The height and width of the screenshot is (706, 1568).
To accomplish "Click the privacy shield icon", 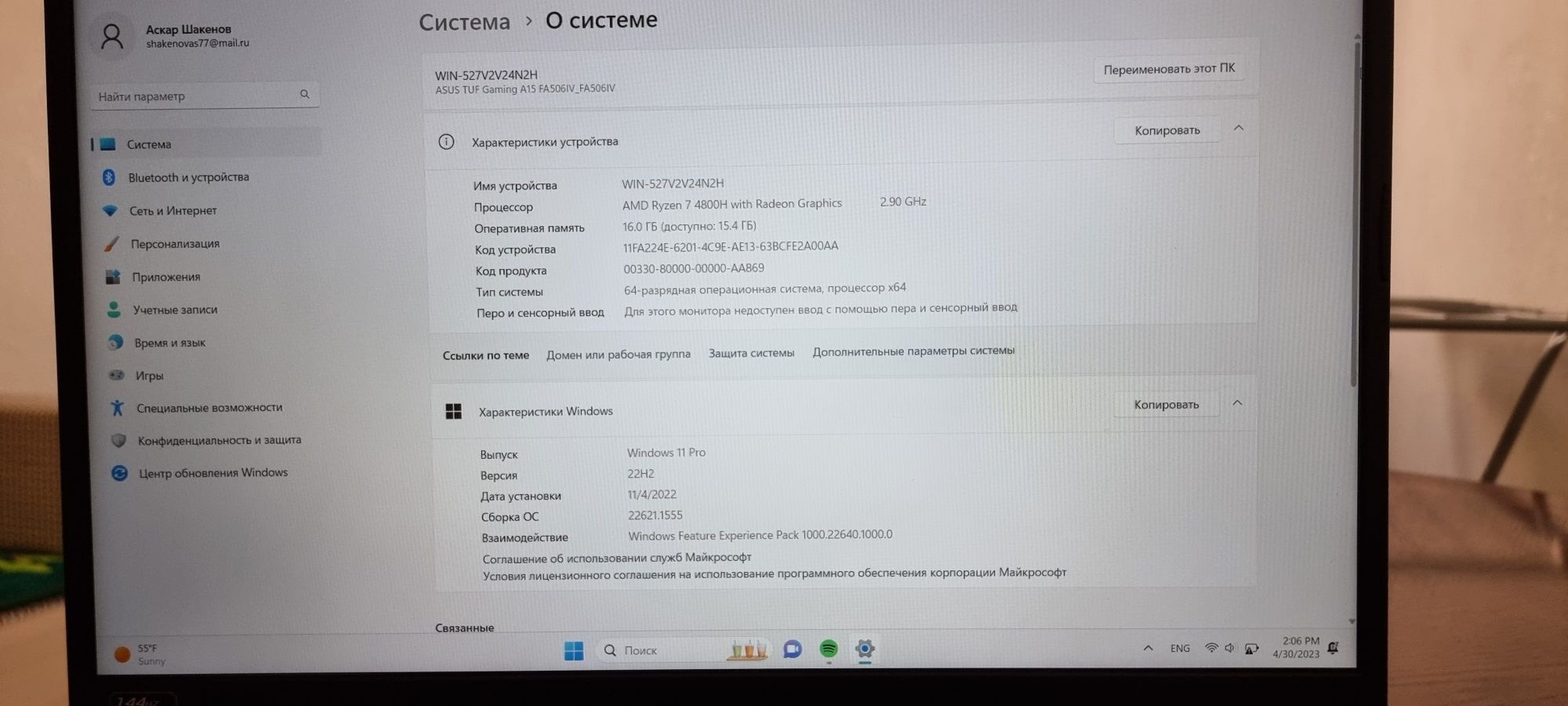I will (118, 441).
